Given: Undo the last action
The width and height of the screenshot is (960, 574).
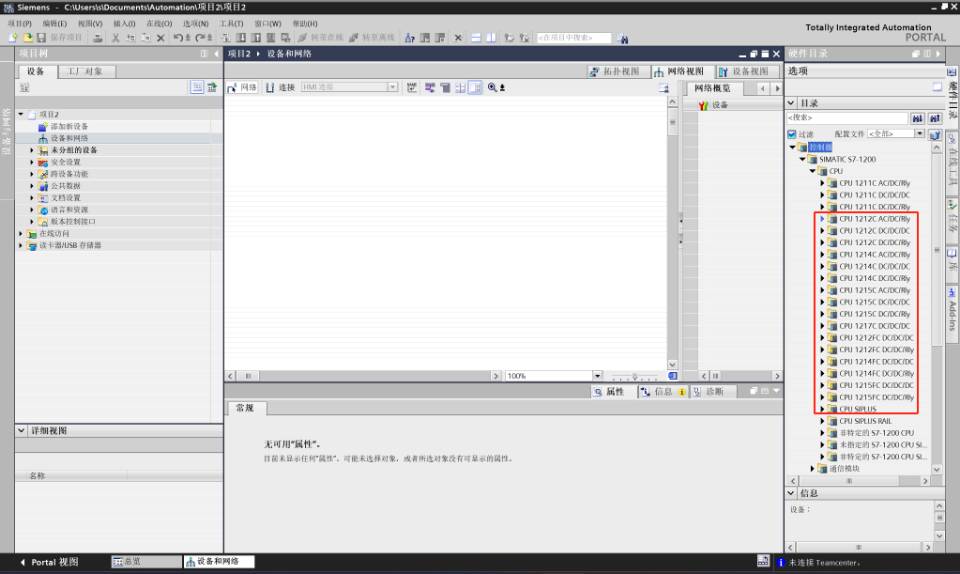Looking at the screenshot, I should pyautogui.click(x=178, y=38).
